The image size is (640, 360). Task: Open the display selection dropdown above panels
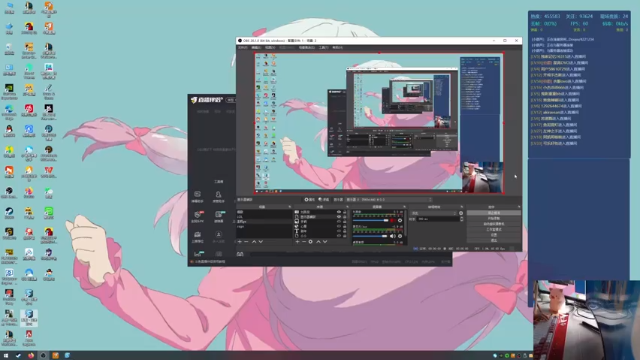pyautogui.click(x=389, y=200)
